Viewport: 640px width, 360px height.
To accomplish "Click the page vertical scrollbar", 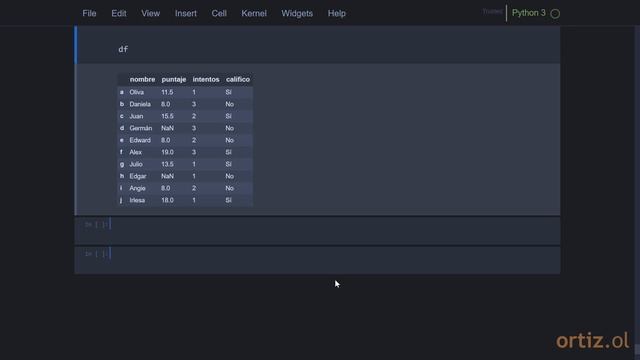I will pyautogui.click(x=637, y=192).
